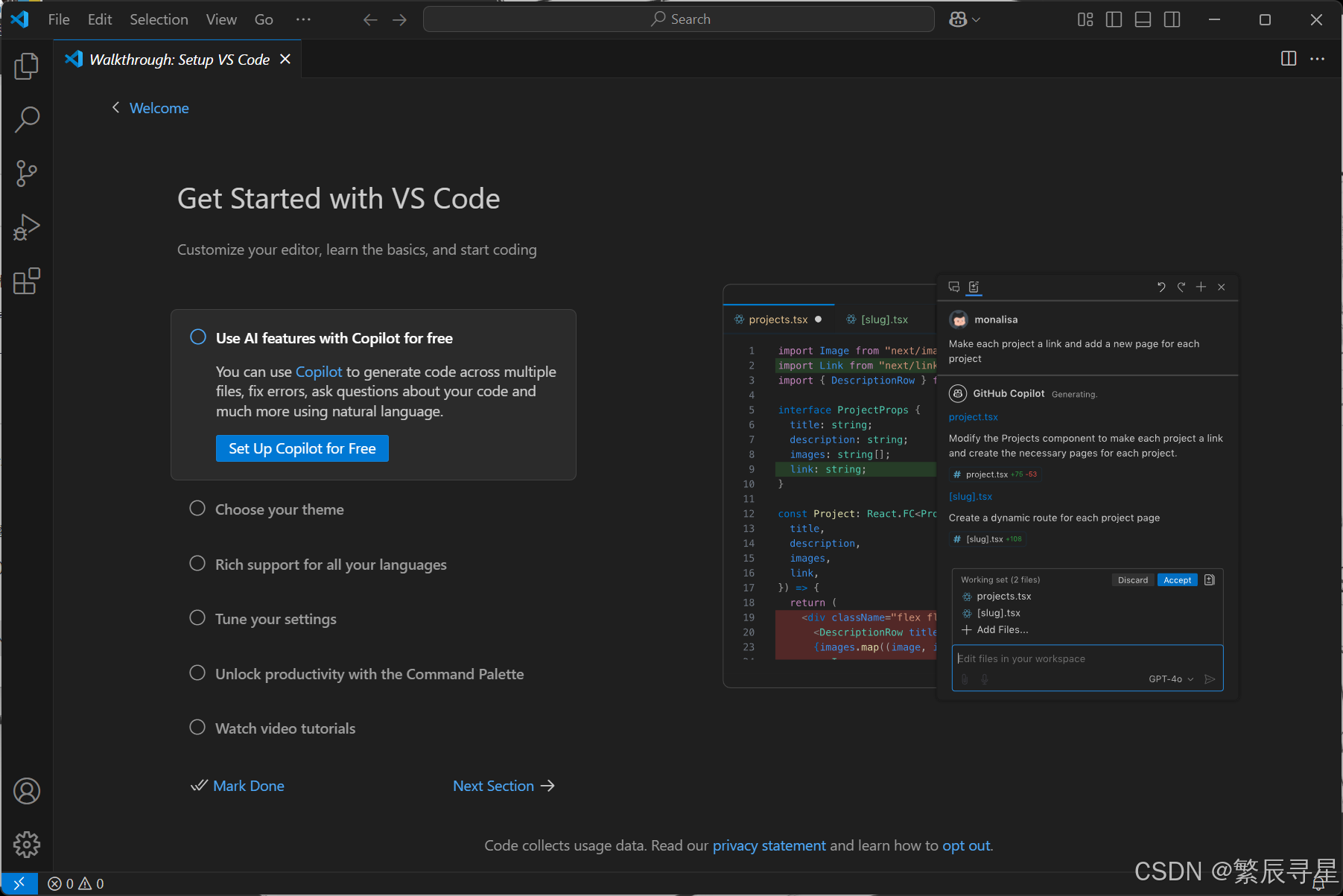
Task: Open Accounts icon at bottom of activity bar
Action: pos(27,791)
